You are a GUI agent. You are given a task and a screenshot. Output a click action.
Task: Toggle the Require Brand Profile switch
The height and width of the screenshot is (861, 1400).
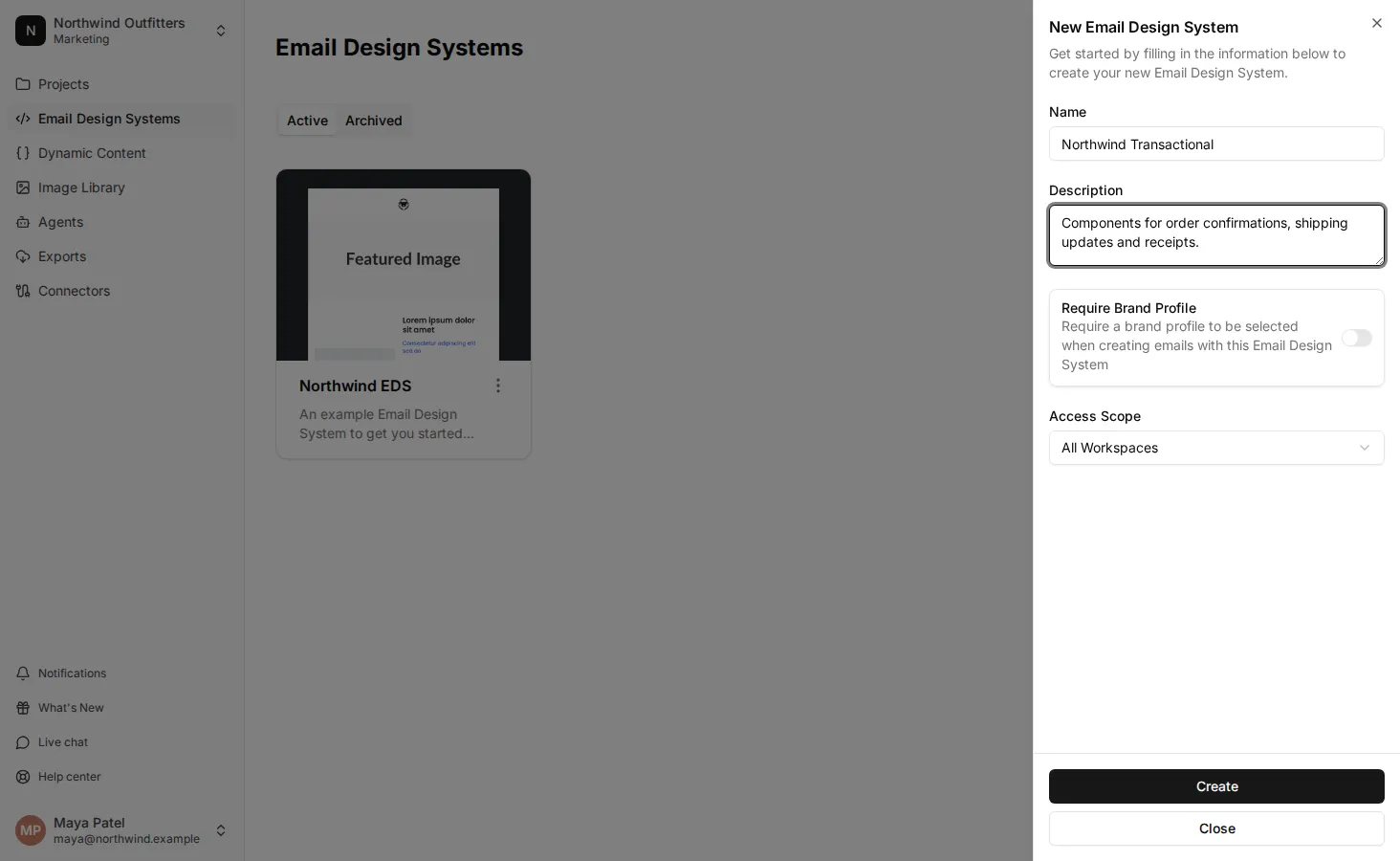tap(1357, 338)
